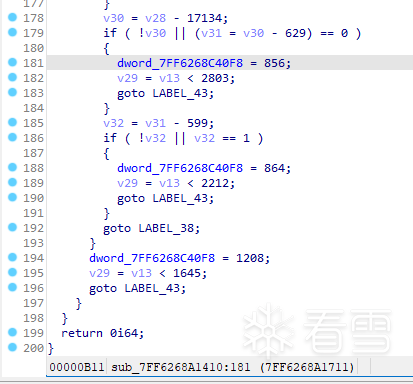The width and height of the screenshot is (413, 384).
Task: Click 0i64 return value on line 199
Action: coord(124,333)
